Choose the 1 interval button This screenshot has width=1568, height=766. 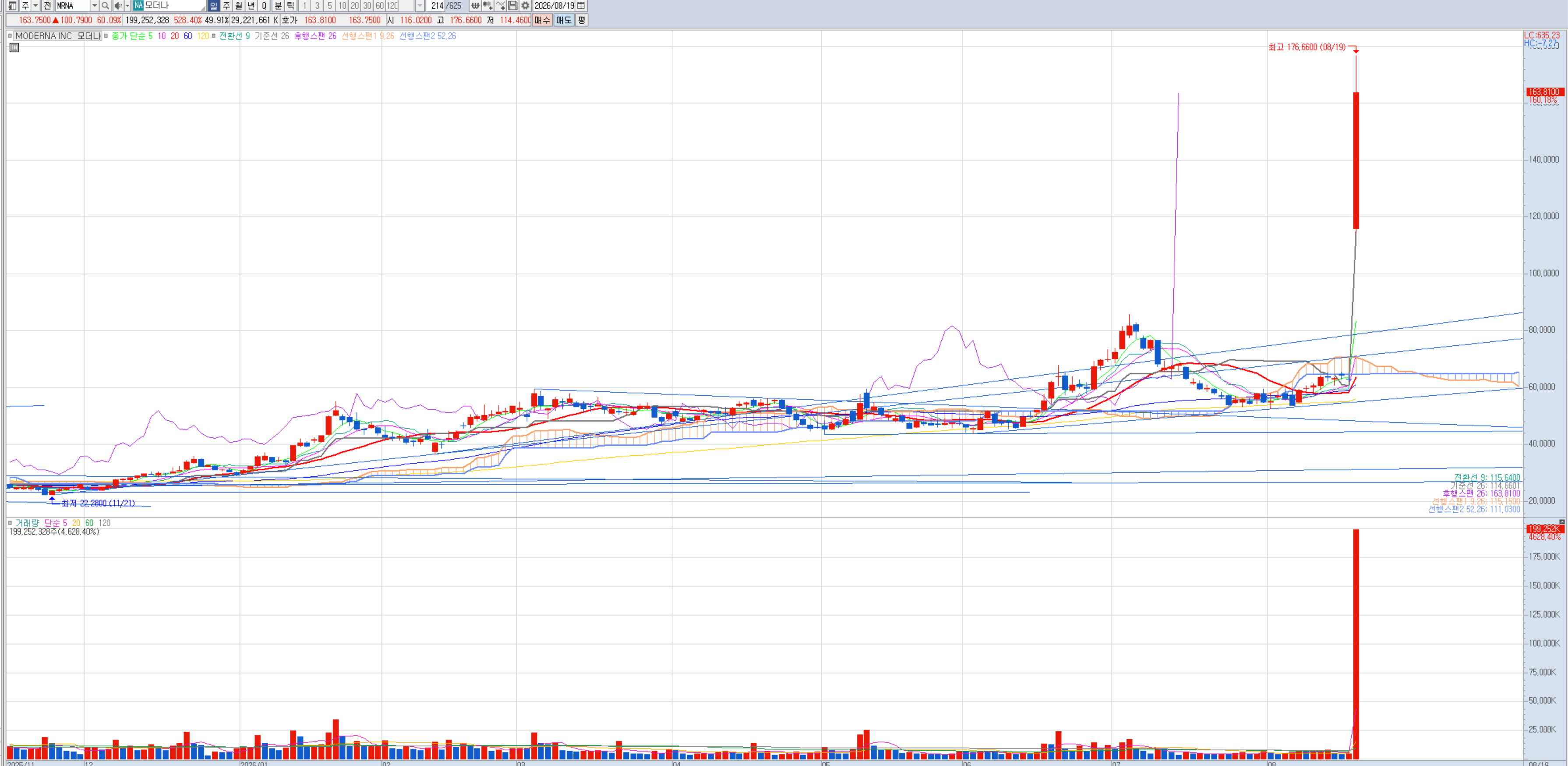click(x=304, y=6)
